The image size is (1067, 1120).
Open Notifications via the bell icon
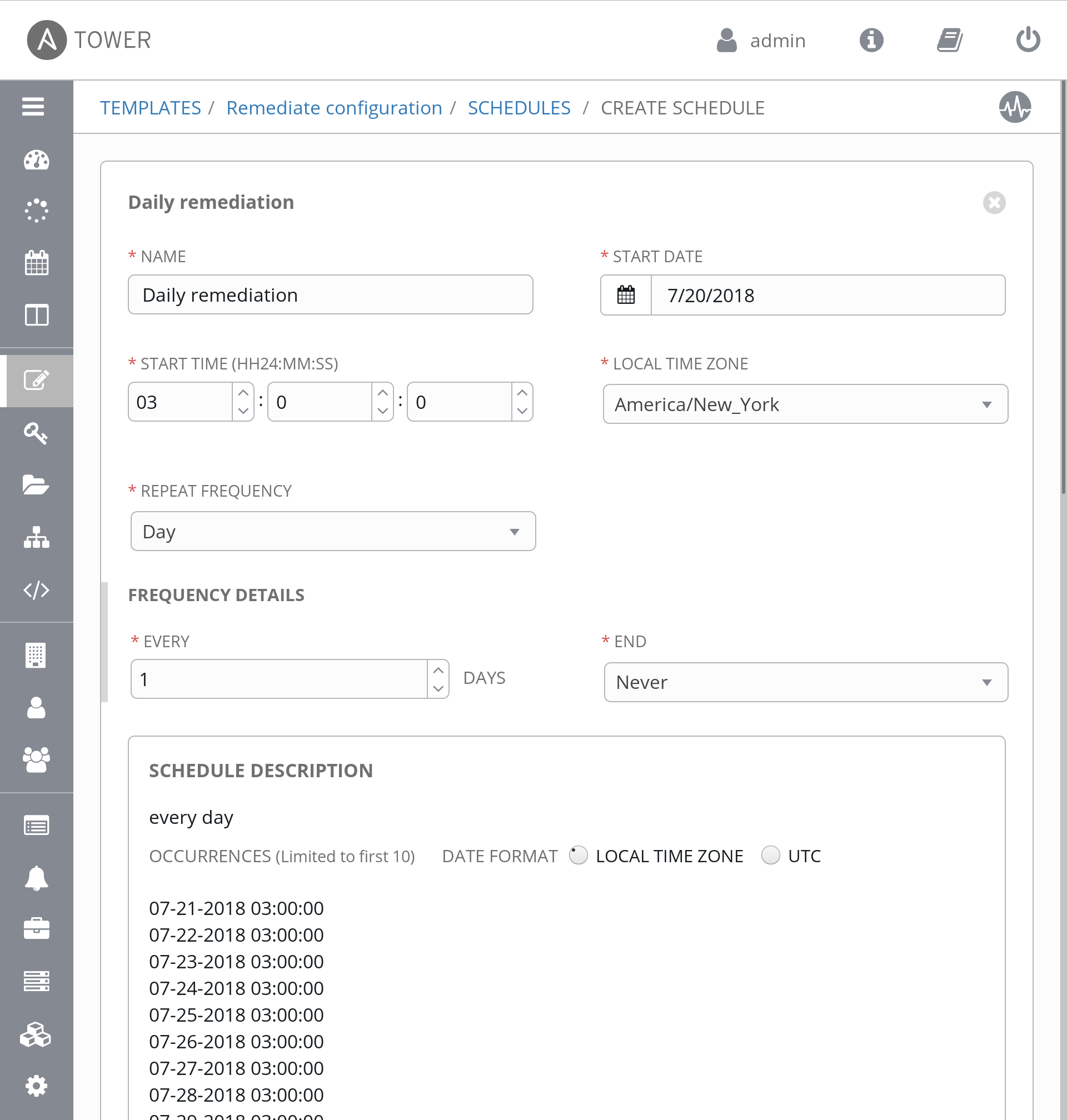coord(36,877)
